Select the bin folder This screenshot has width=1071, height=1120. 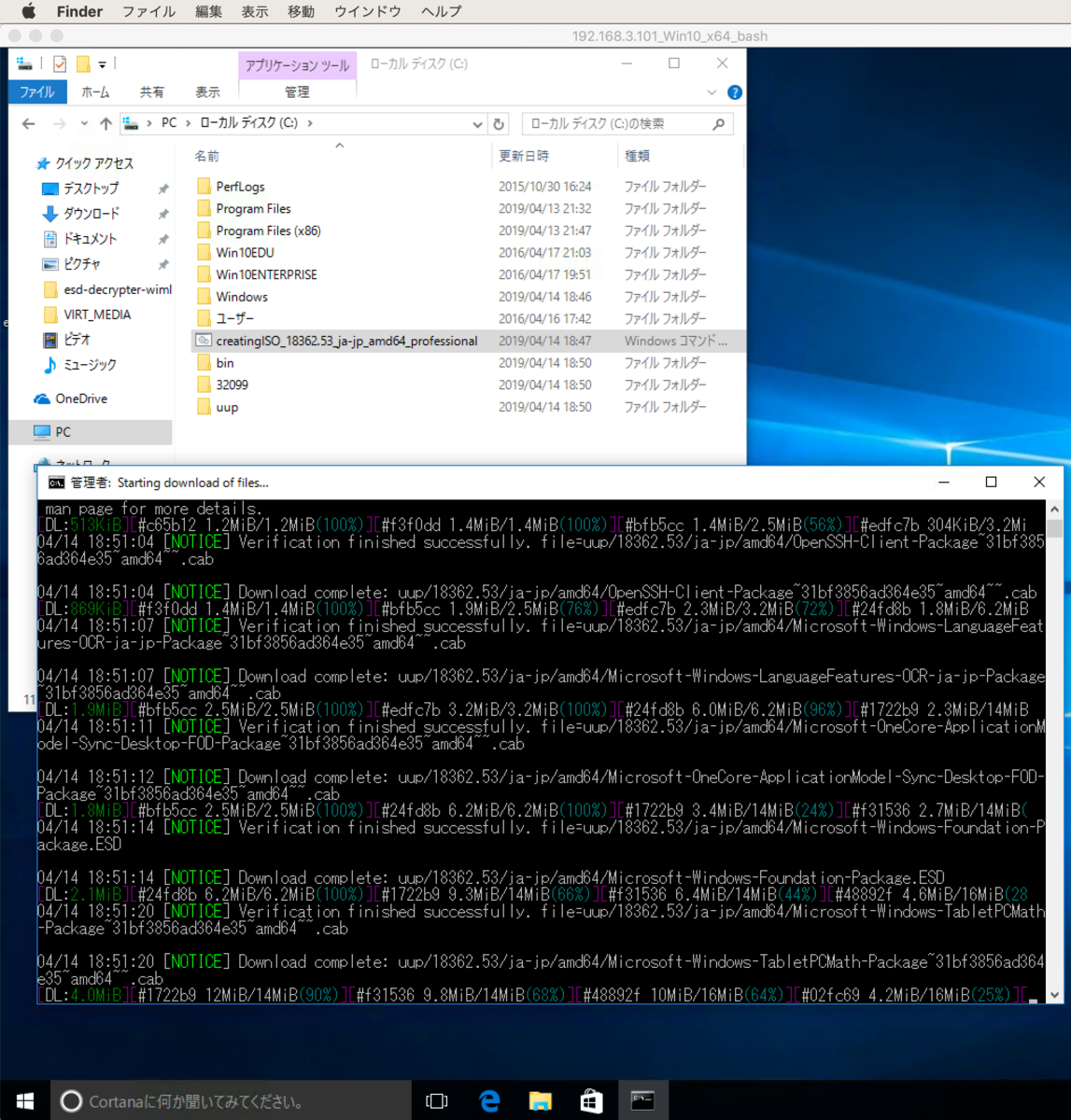point(225,363)
